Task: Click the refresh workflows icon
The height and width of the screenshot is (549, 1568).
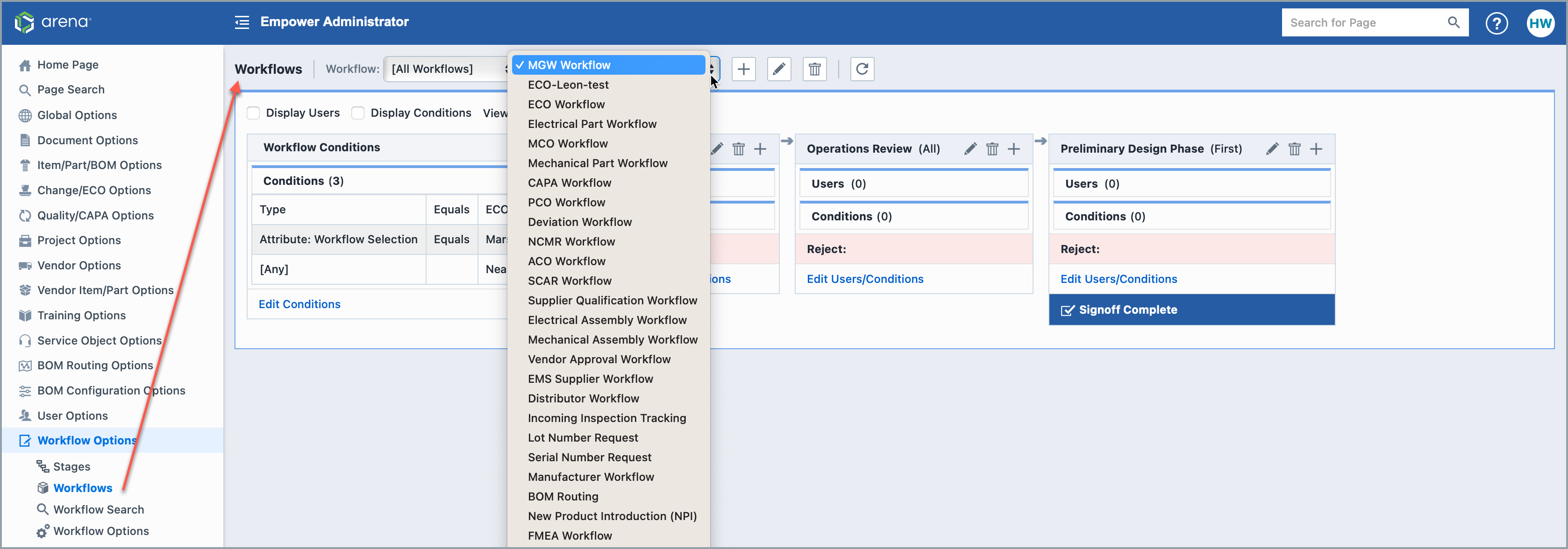Action: pyautogui.click(x=862, y=69)
